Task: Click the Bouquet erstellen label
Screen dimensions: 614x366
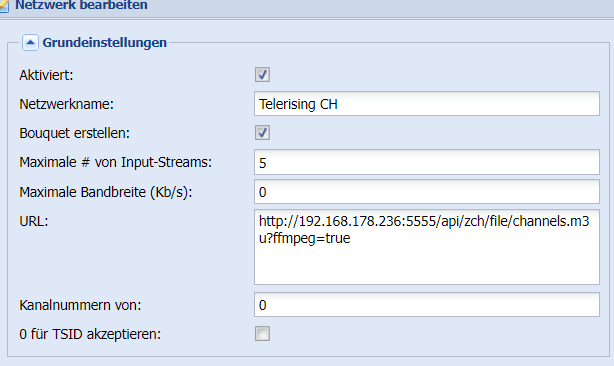Action: [74, 133]
